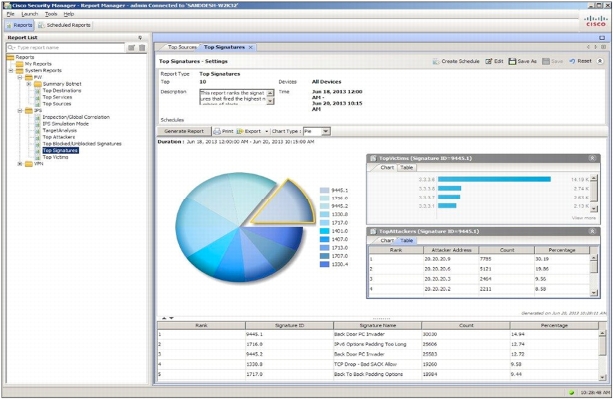The width and height of the screenshot is (614, 400).
Task: Click the Reset settings button
Action: tap(580, 61)
